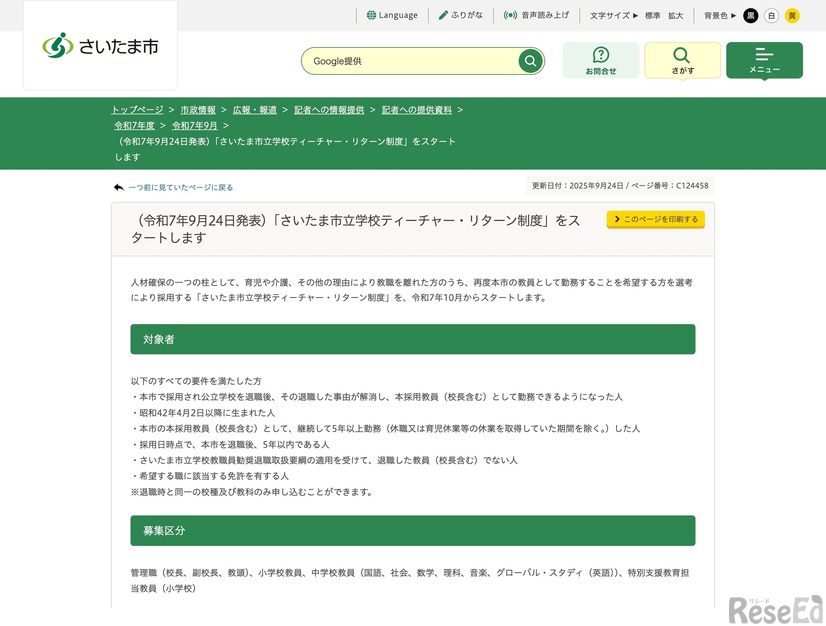Choose black 黒 background color
This screenshot has height=626, width=826.
click(x=751, y=16)
